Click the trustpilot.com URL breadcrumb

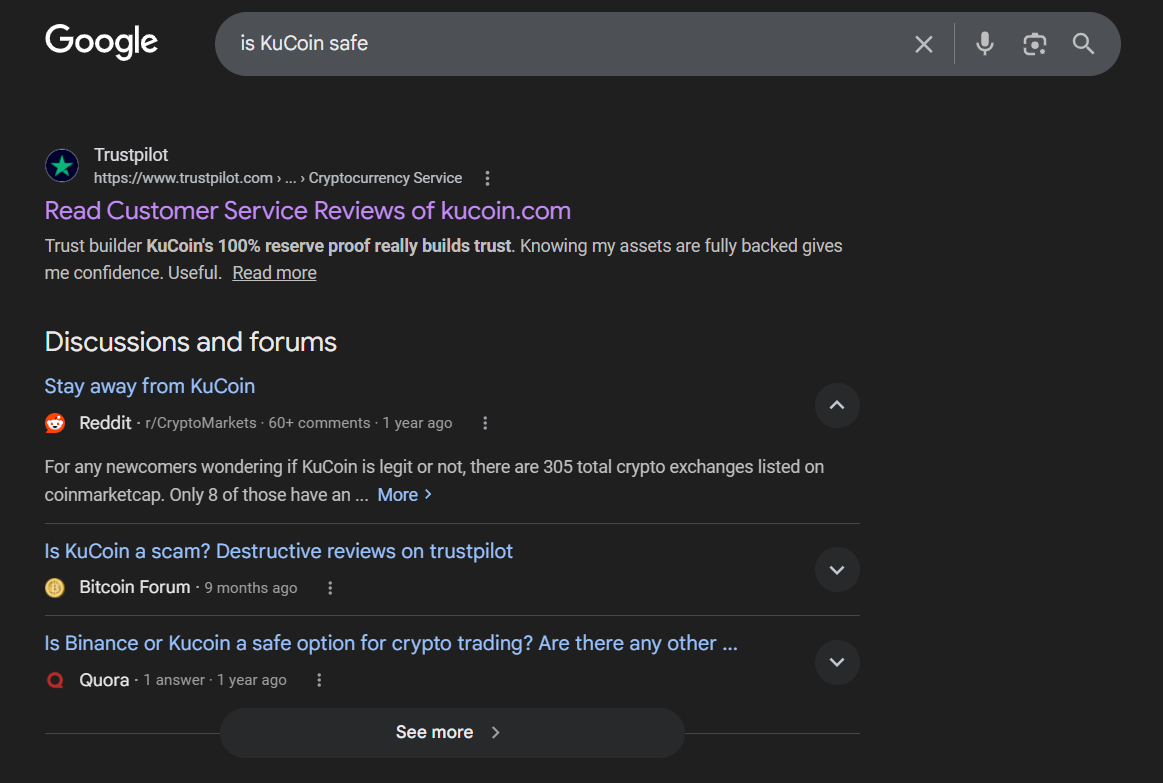[x=277, y=178]
